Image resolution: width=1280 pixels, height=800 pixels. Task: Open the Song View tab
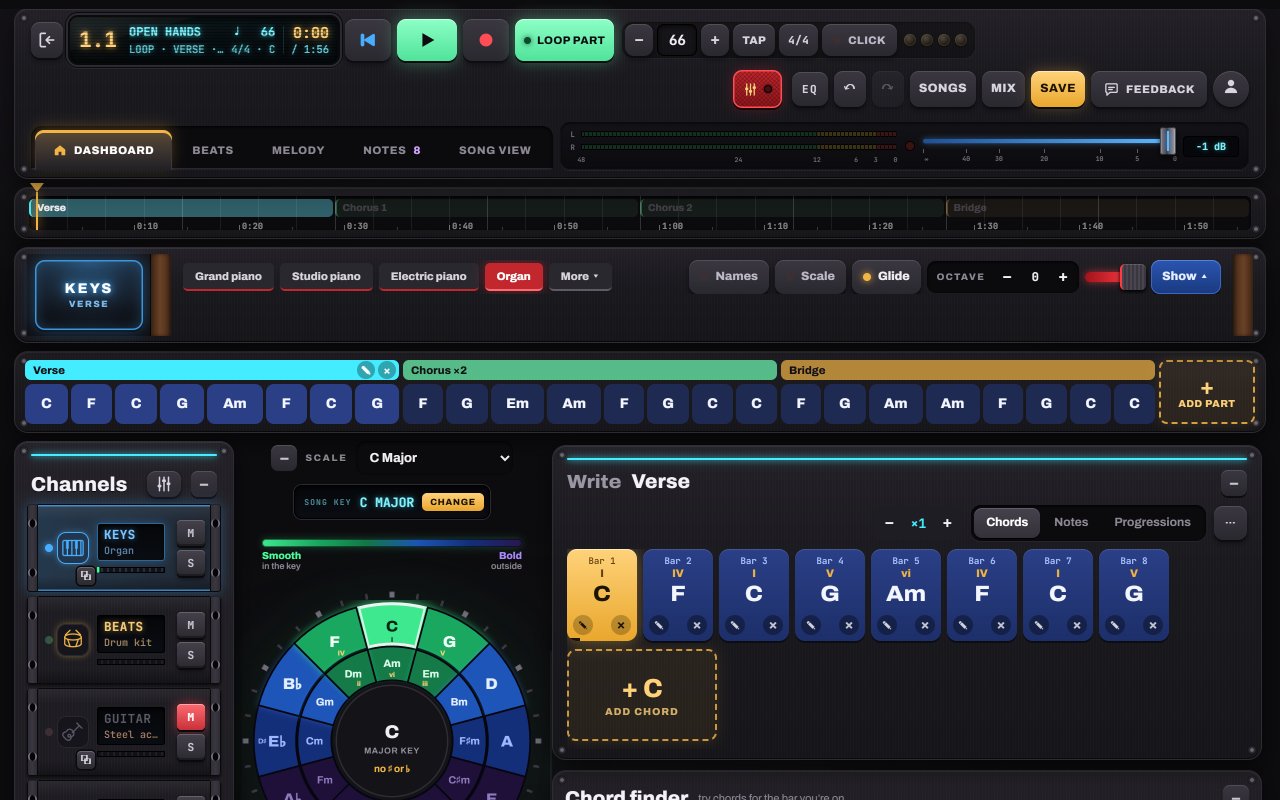click(x=495, y=150)
